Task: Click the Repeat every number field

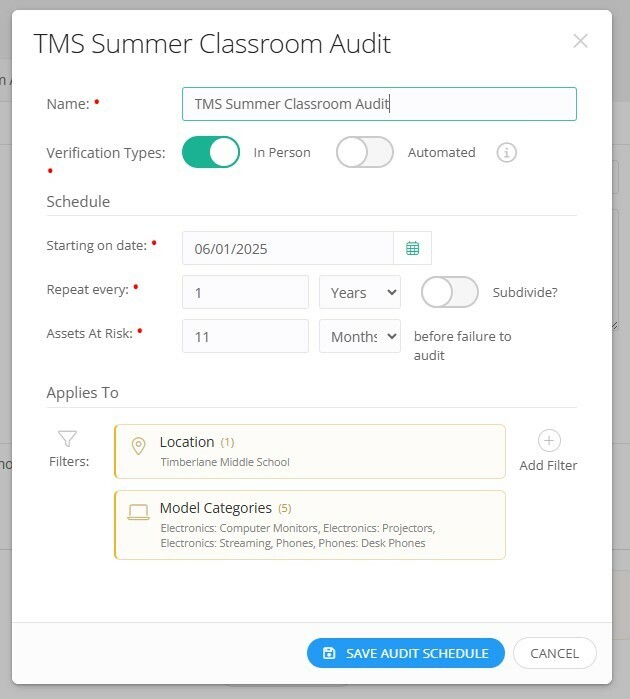Action: (x=245, y=292)
